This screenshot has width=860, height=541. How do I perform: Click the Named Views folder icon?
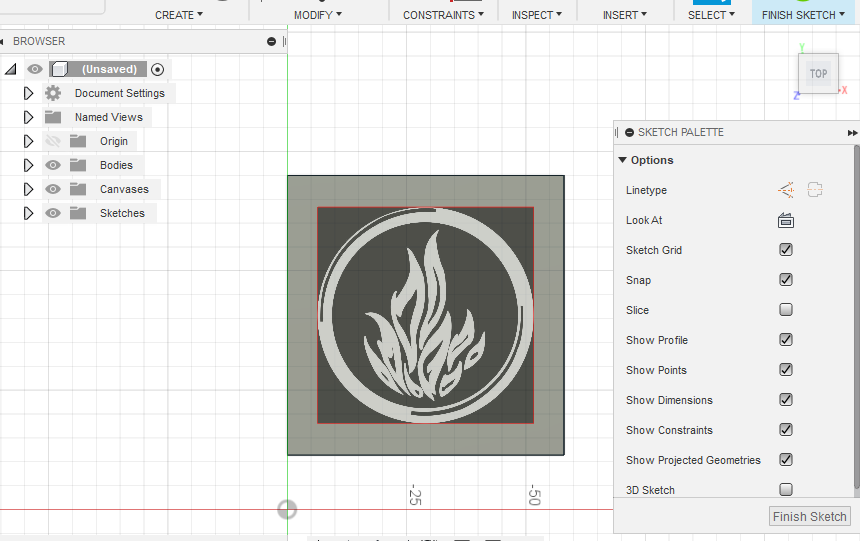pyautogui.click(x=53, y=117)
